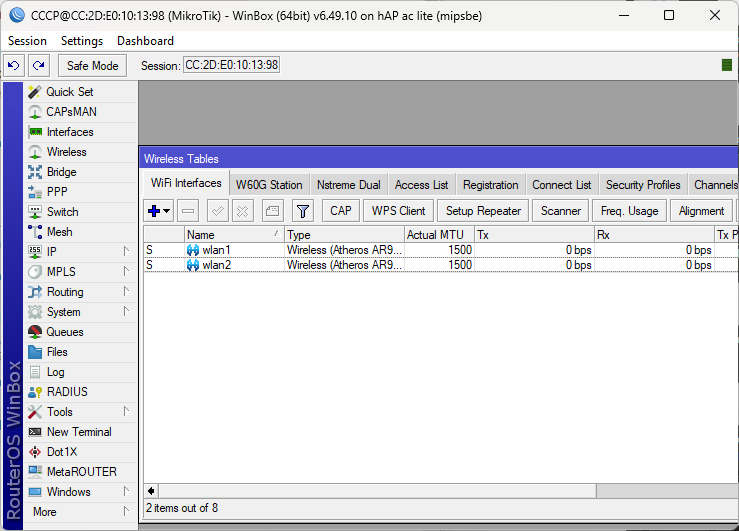Click the WinBox logo in title bar

tap(16, 16)
